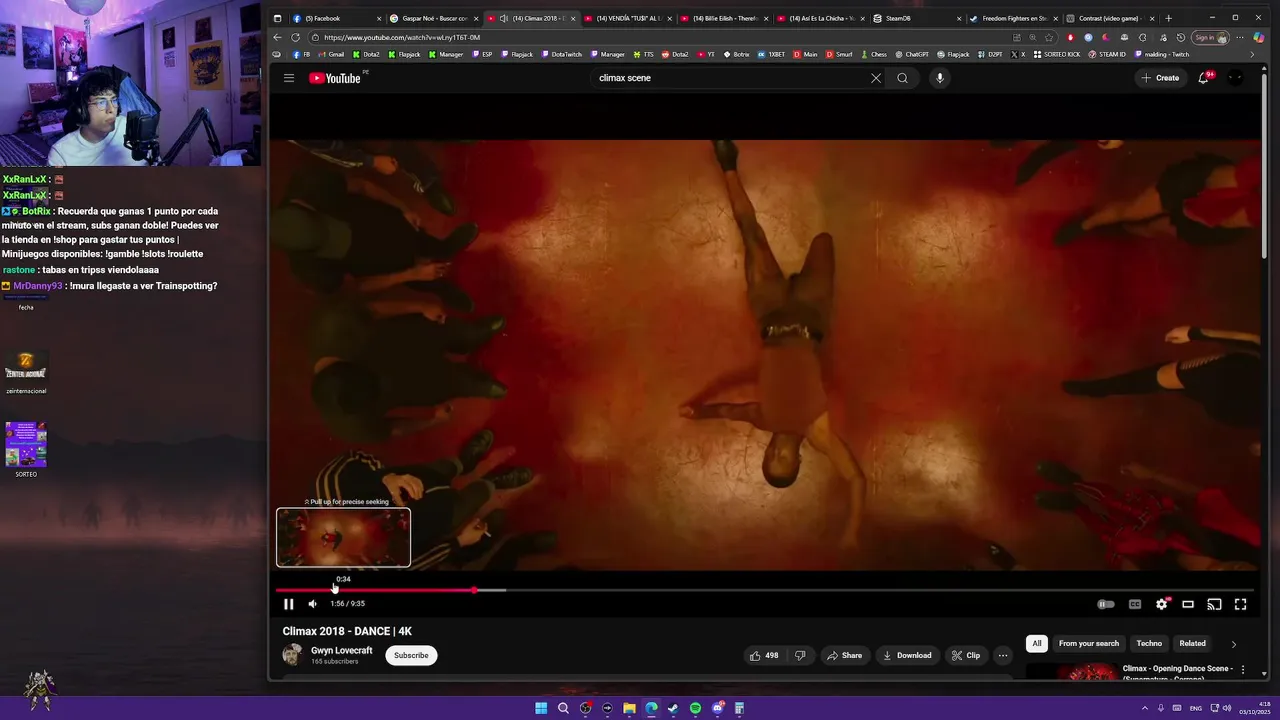
Task: Open Gwyn Lovecraft channel name link
Action: [341, 650]
